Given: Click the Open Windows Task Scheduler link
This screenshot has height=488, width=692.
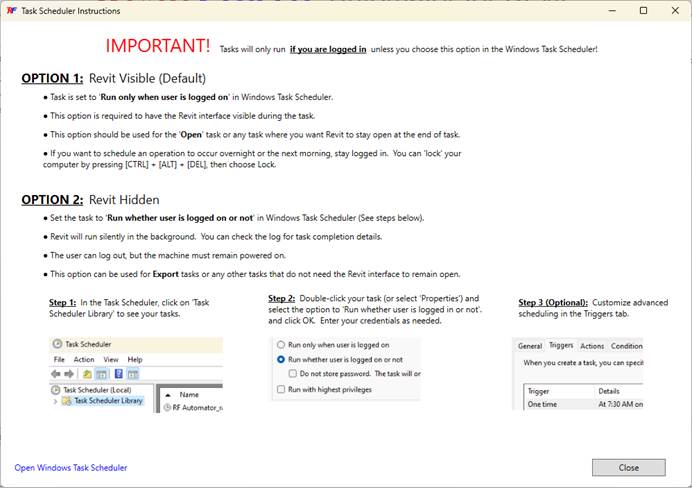Looking at the screenshot, I should point(71,467).
